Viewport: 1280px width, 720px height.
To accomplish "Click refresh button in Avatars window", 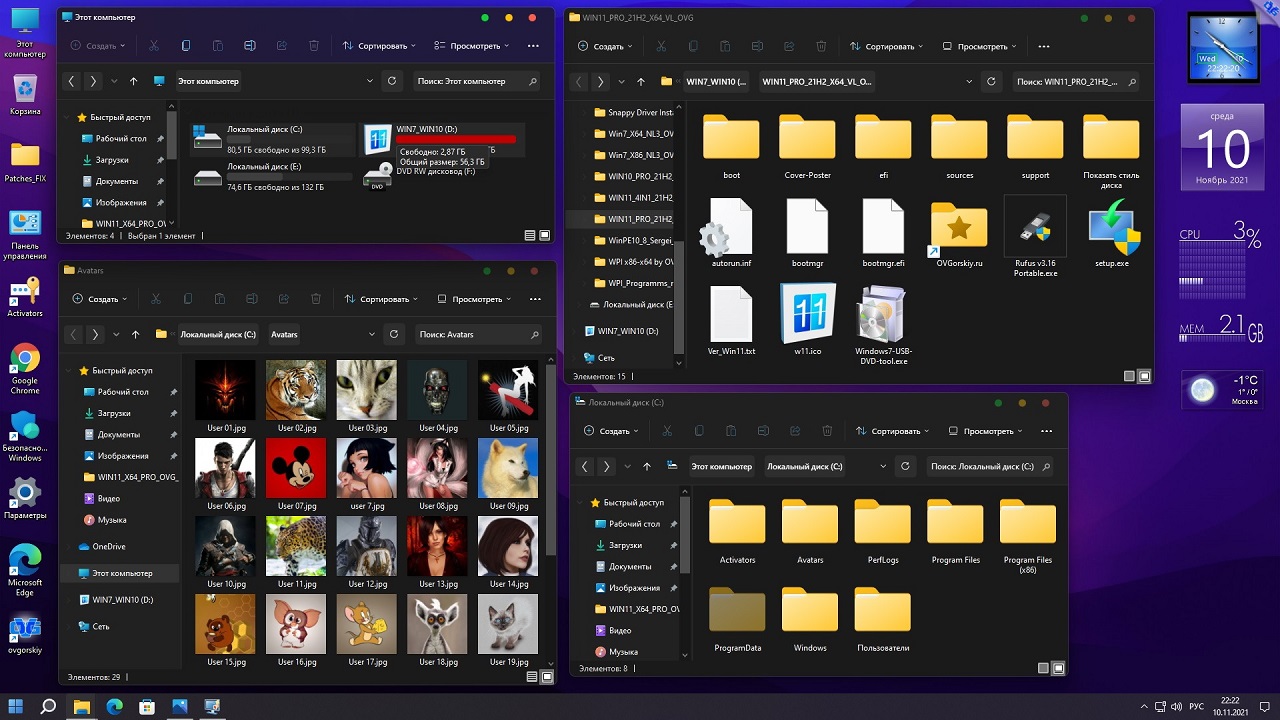I will (x=394, y=334).
